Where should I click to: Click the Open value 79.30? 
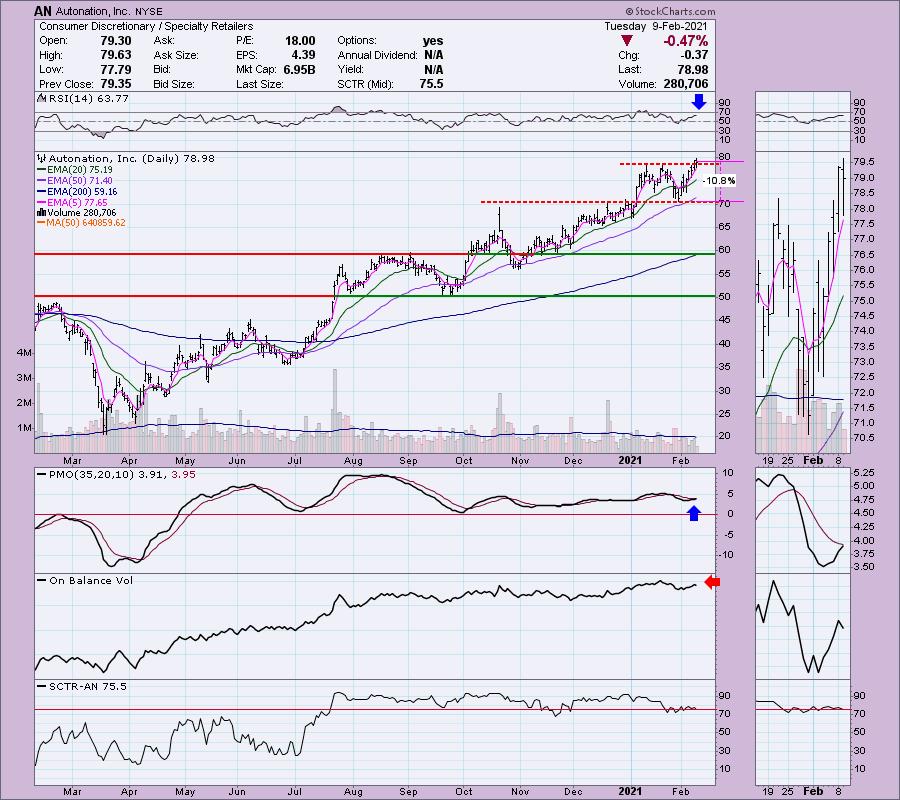[117, 41]
